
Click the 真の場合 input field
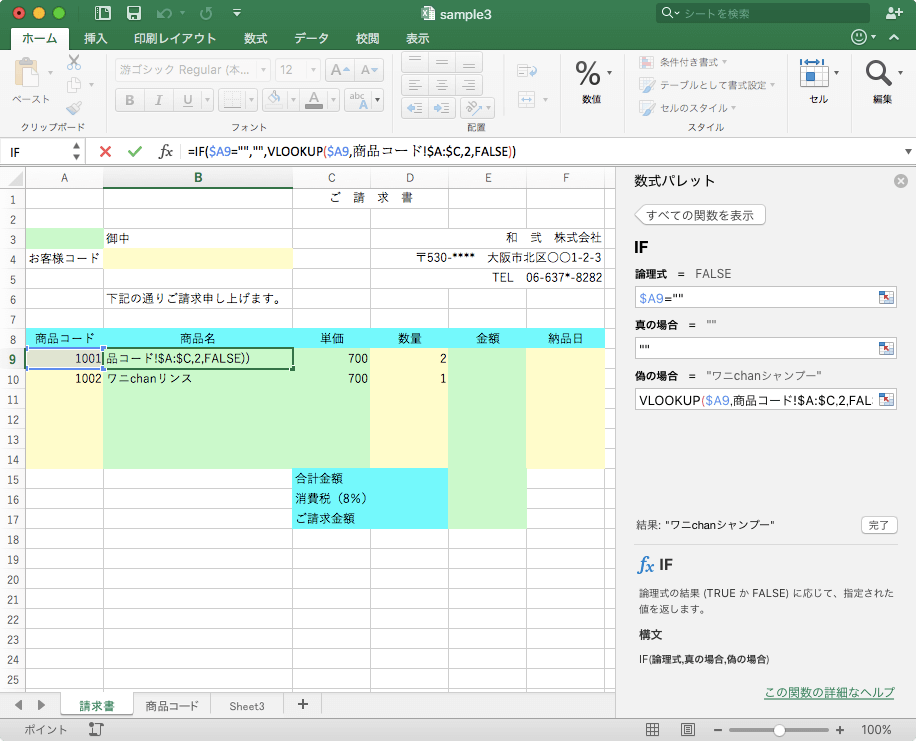765,348
